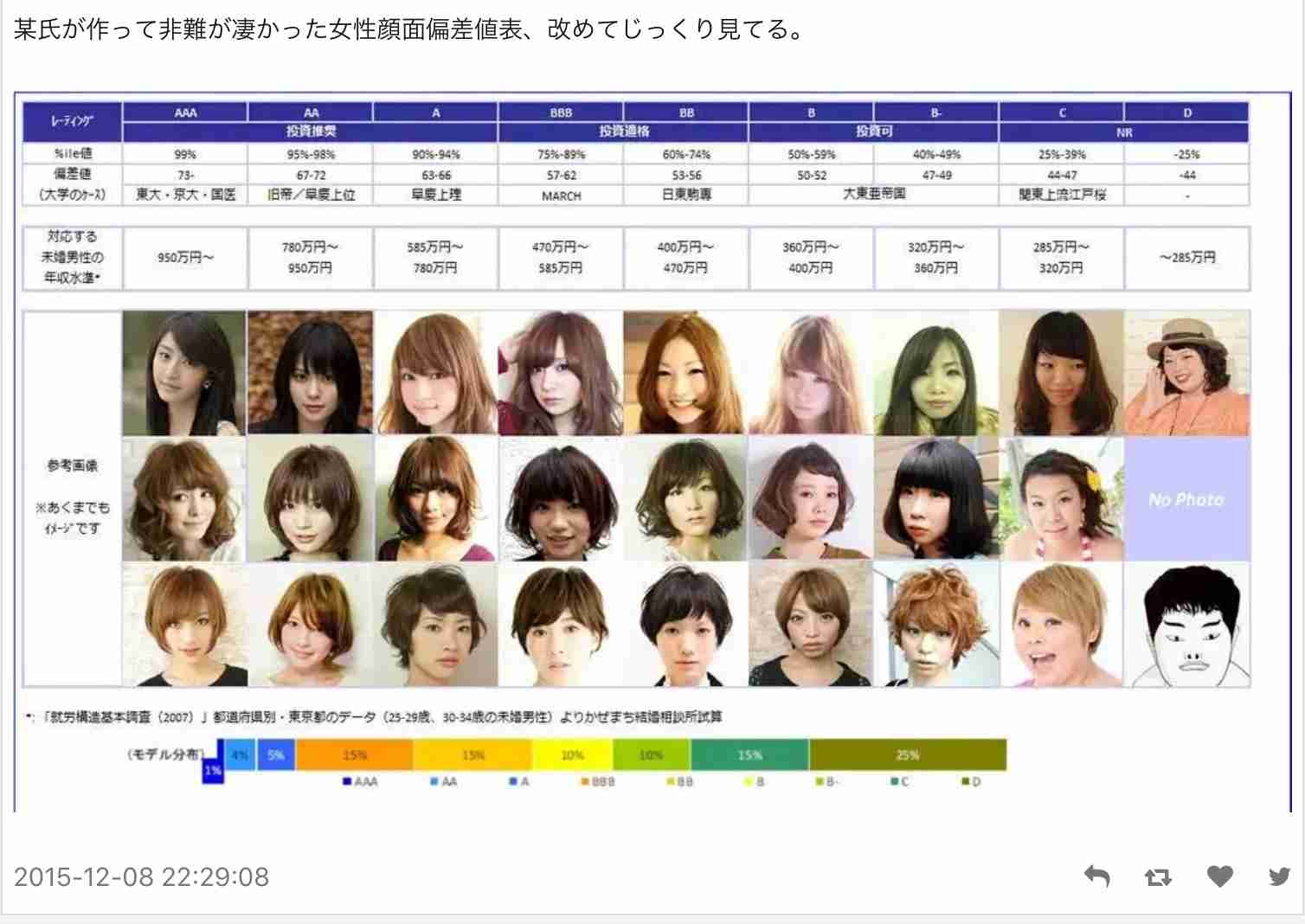This screenshot has height=924, width=1305.
Task: Click the photo with the hat in column D
Action: click(x=1186, y=374)
